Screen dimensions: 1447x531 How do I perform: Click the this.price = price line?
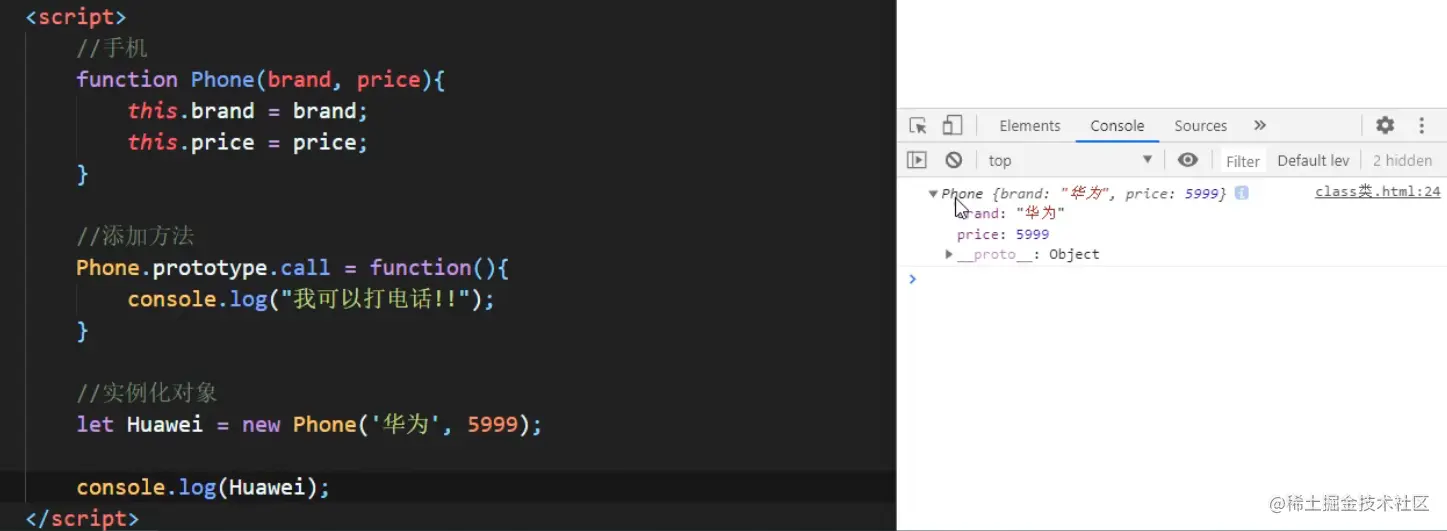click(x=248, y=142)
